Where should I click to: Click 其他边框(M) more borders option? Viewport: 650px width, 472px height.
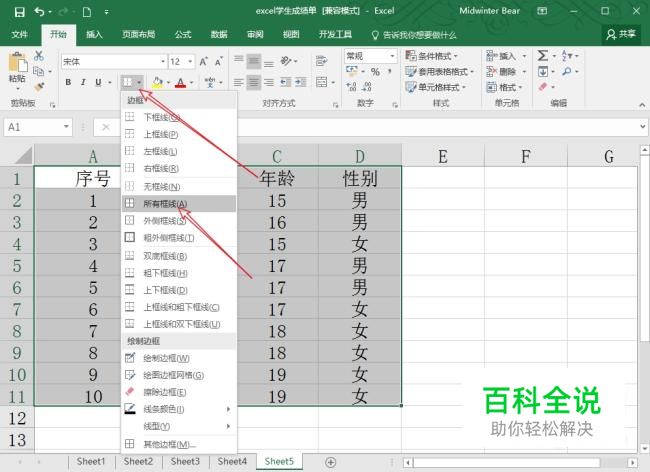(179, 444)
